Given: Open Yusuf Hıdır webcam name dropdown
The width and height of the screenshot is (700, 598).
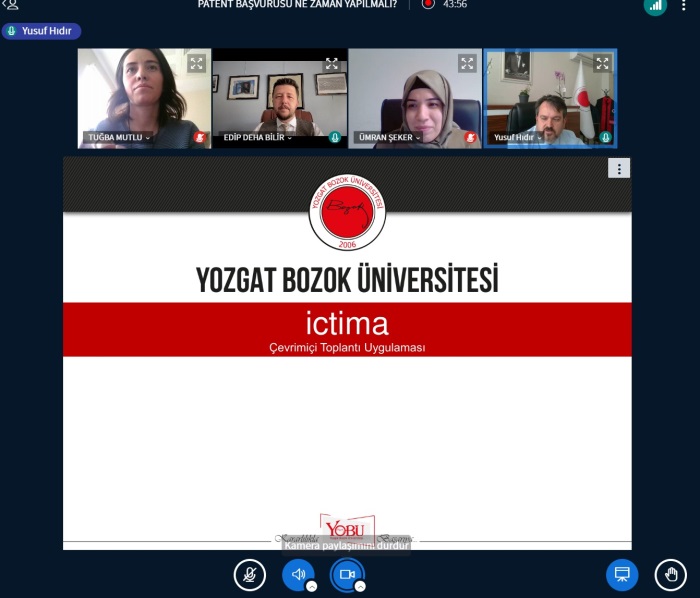Looking at the screenshot, I should (517, 137).
